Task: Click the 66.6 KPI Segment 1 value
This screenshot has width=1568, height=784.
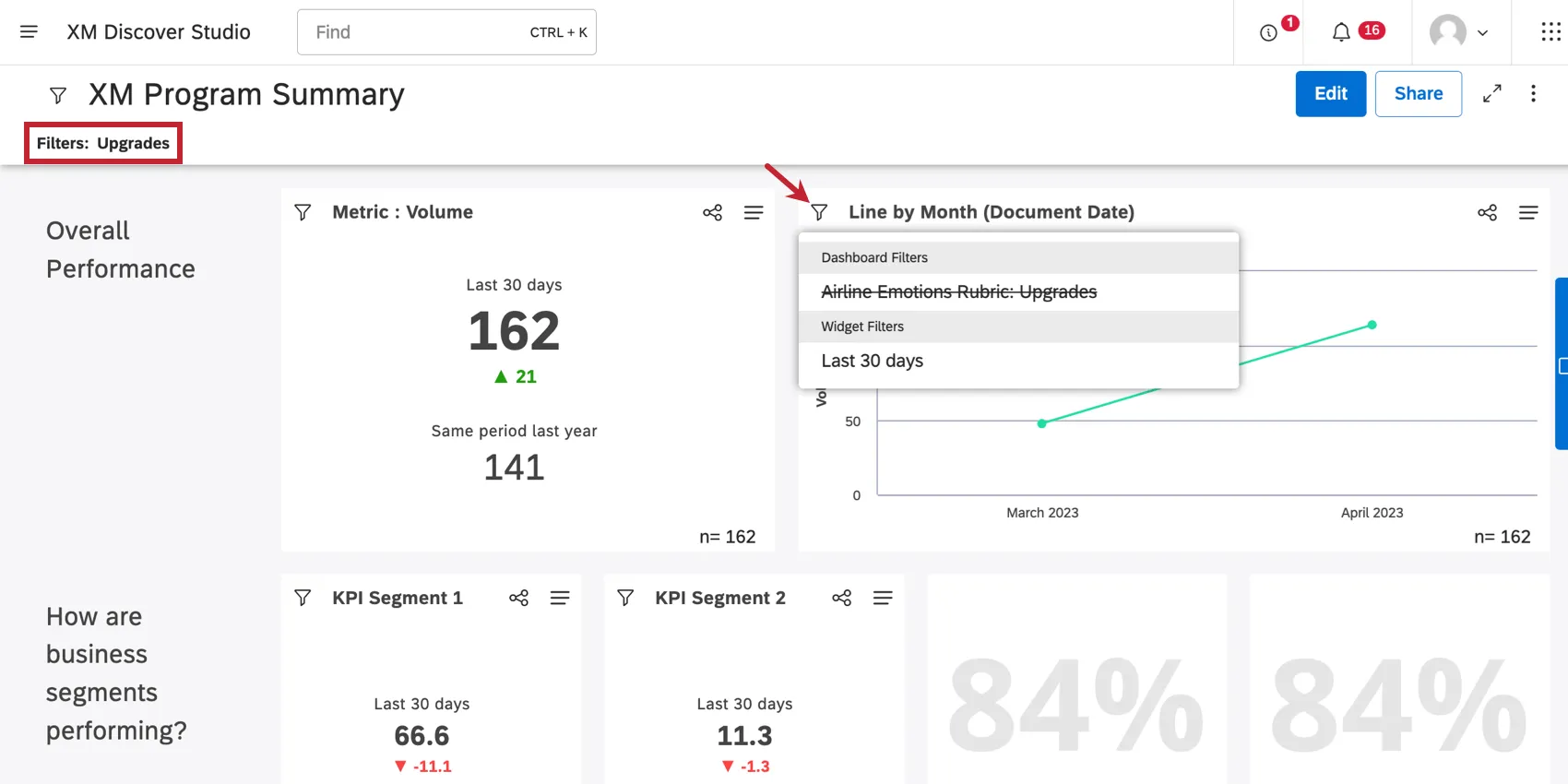Action: click(422, 736)
